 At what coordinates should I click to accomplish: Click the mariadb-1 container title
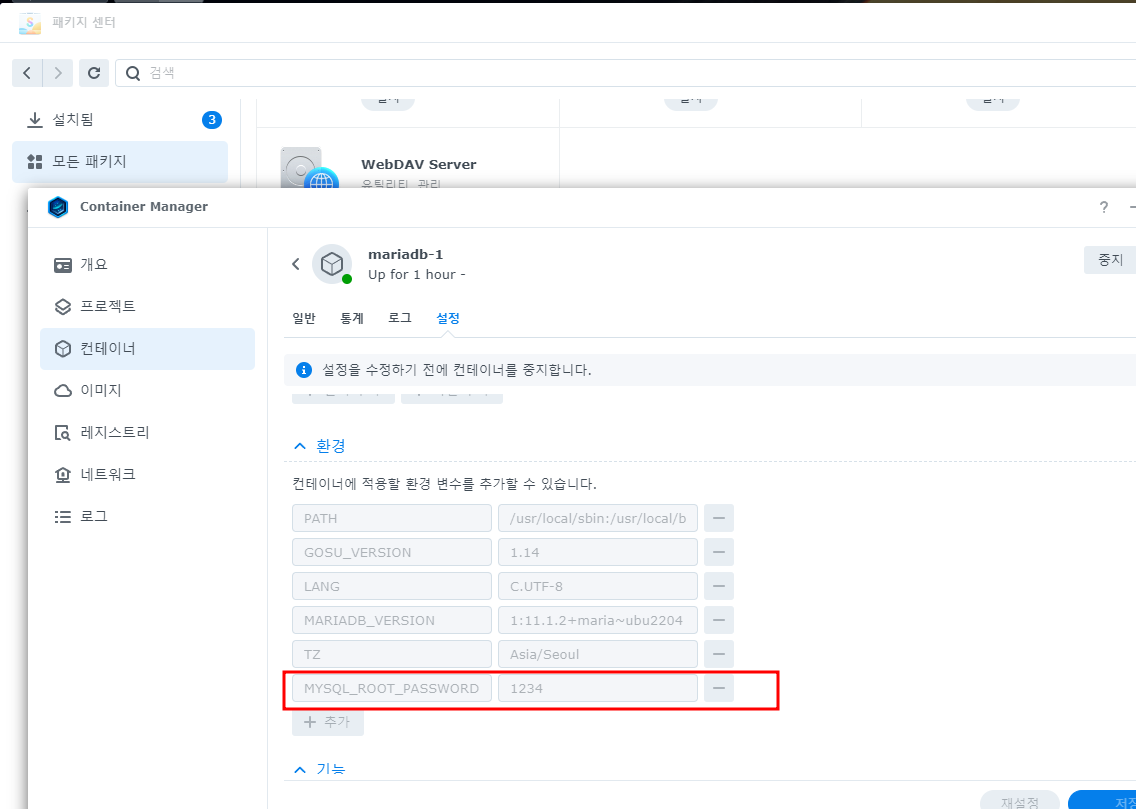(405, 254)
